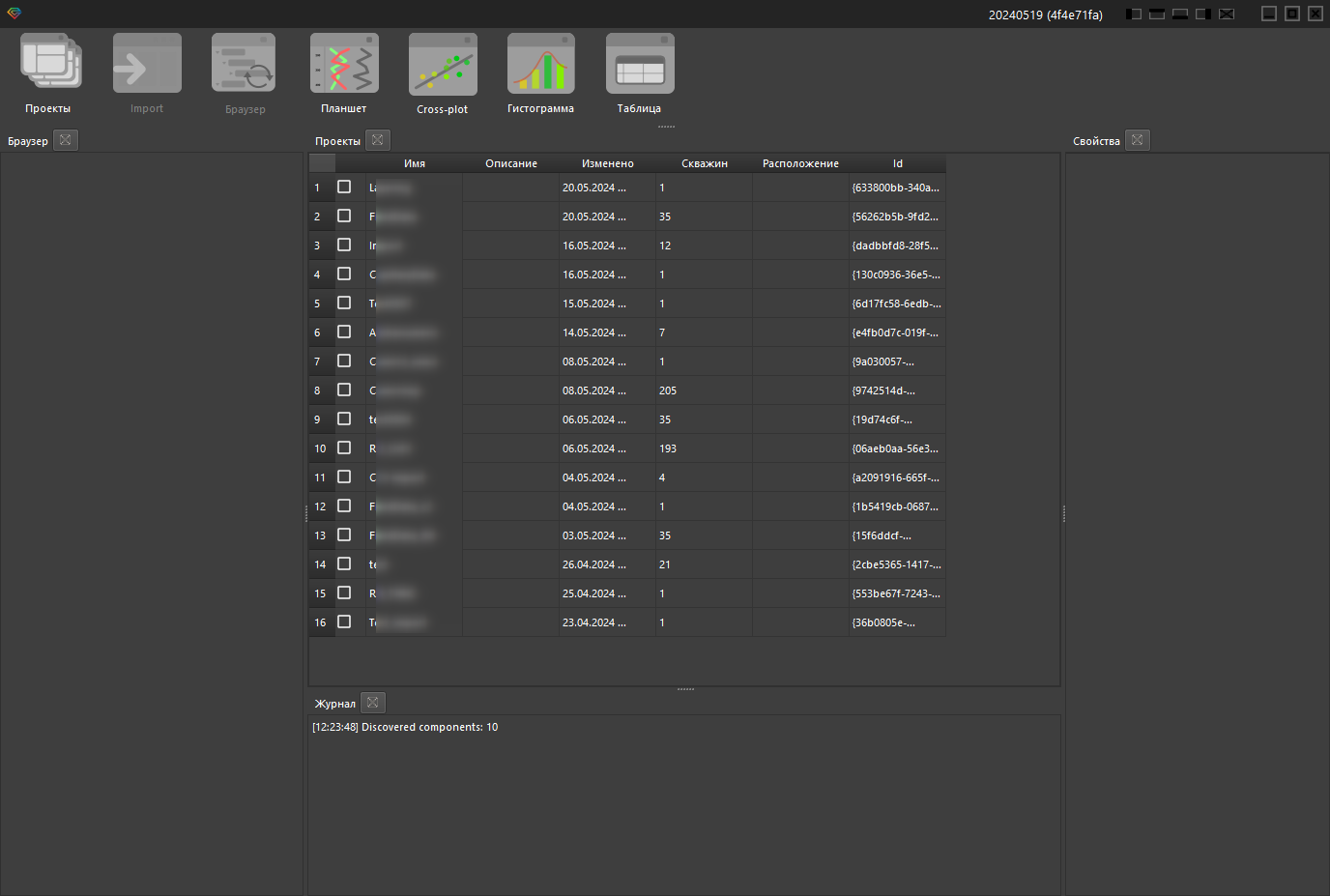This screenshot has height=896, width=1330.
Task: Select the Id cell {633800bb-340a...
Action: tap(898, 188)
